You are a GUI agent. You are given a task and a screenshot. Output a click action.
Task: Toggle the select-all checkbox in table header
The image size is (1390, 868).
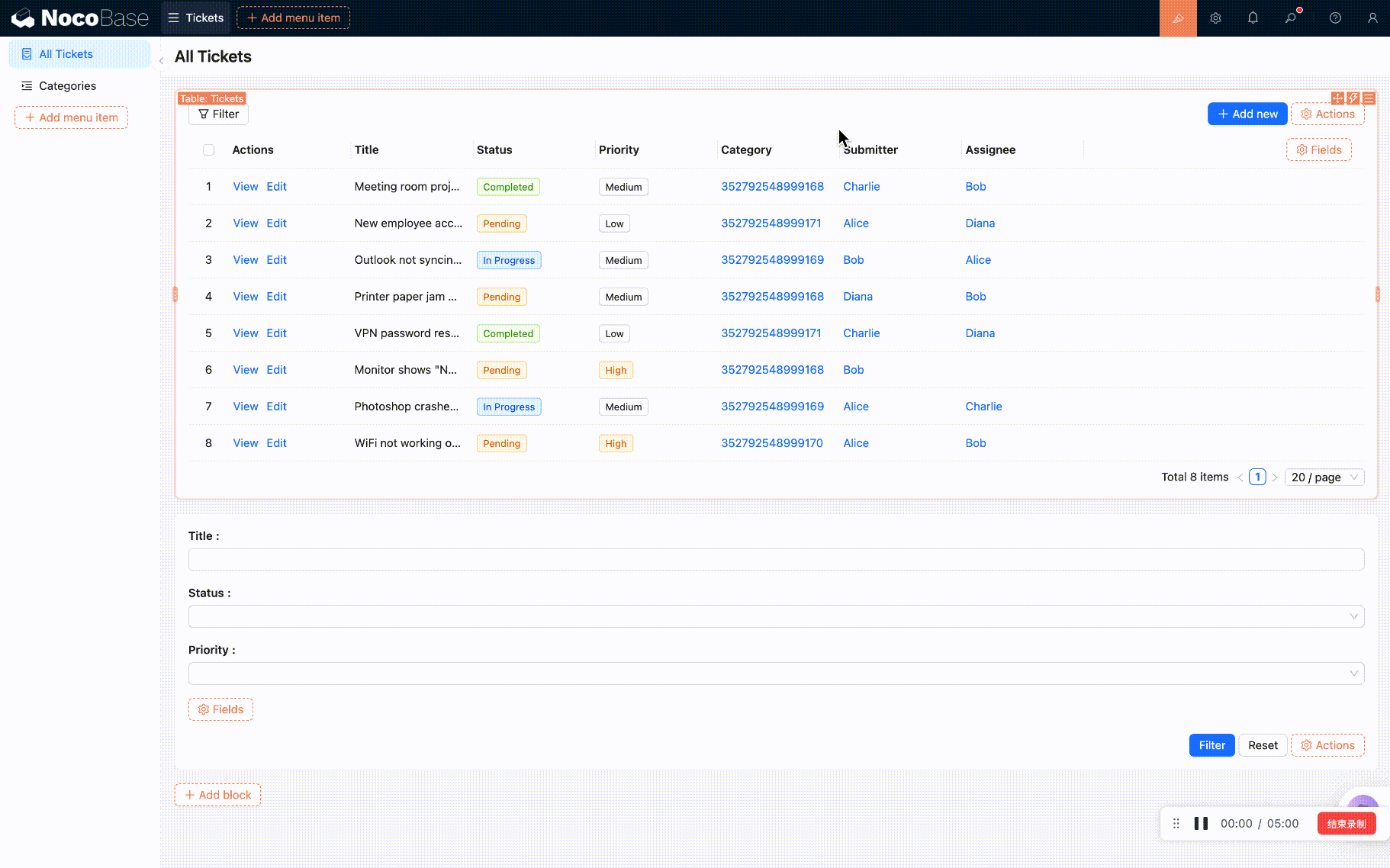208,150
